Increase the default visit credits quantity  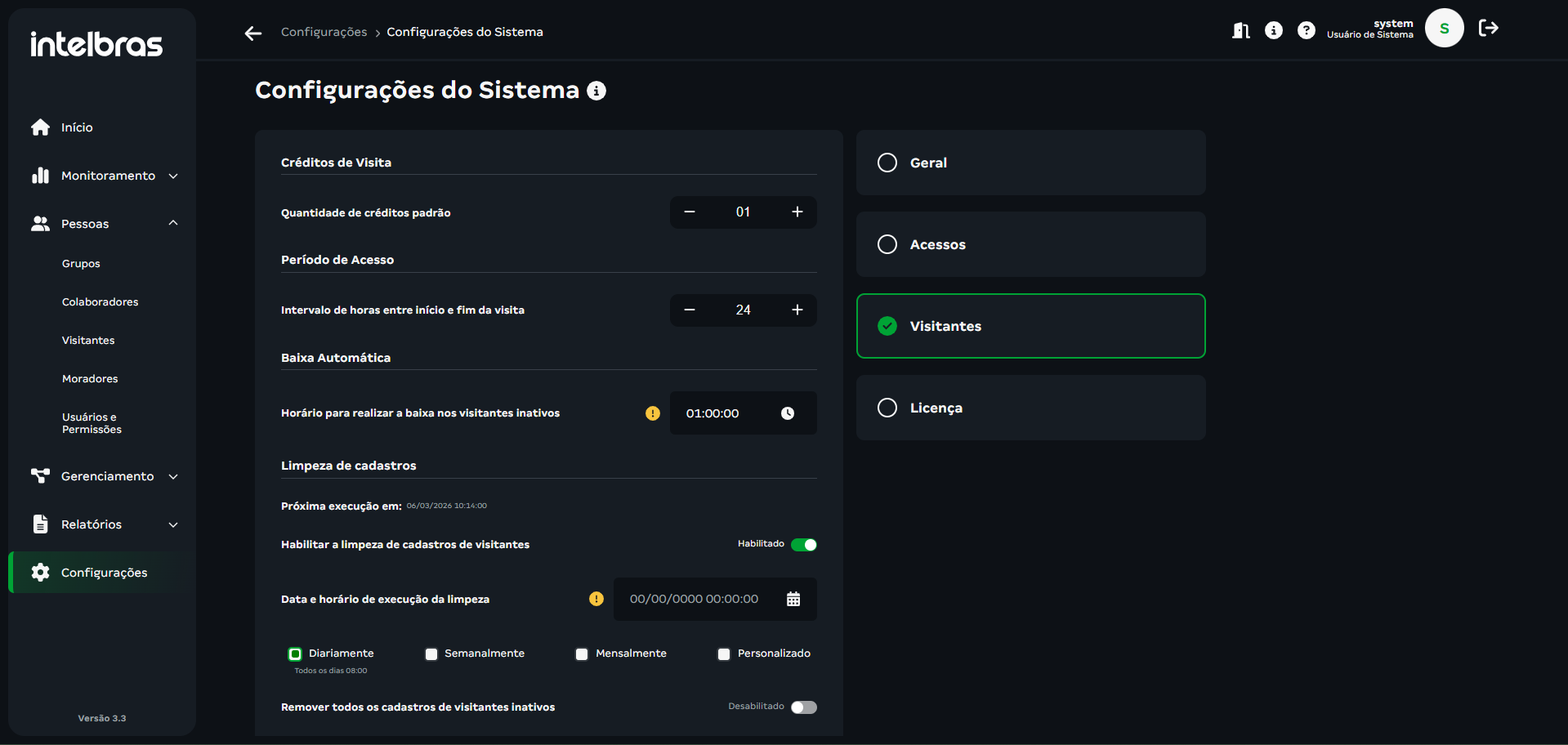click(797, 212)
